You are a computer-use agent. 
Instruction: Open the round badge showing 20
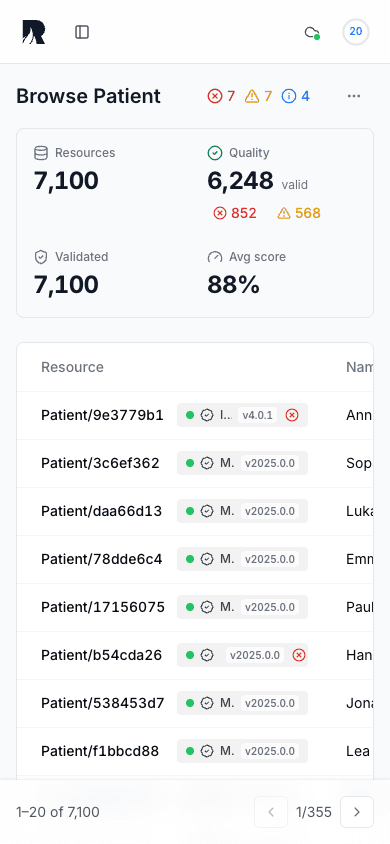click(x=356, y=32)
